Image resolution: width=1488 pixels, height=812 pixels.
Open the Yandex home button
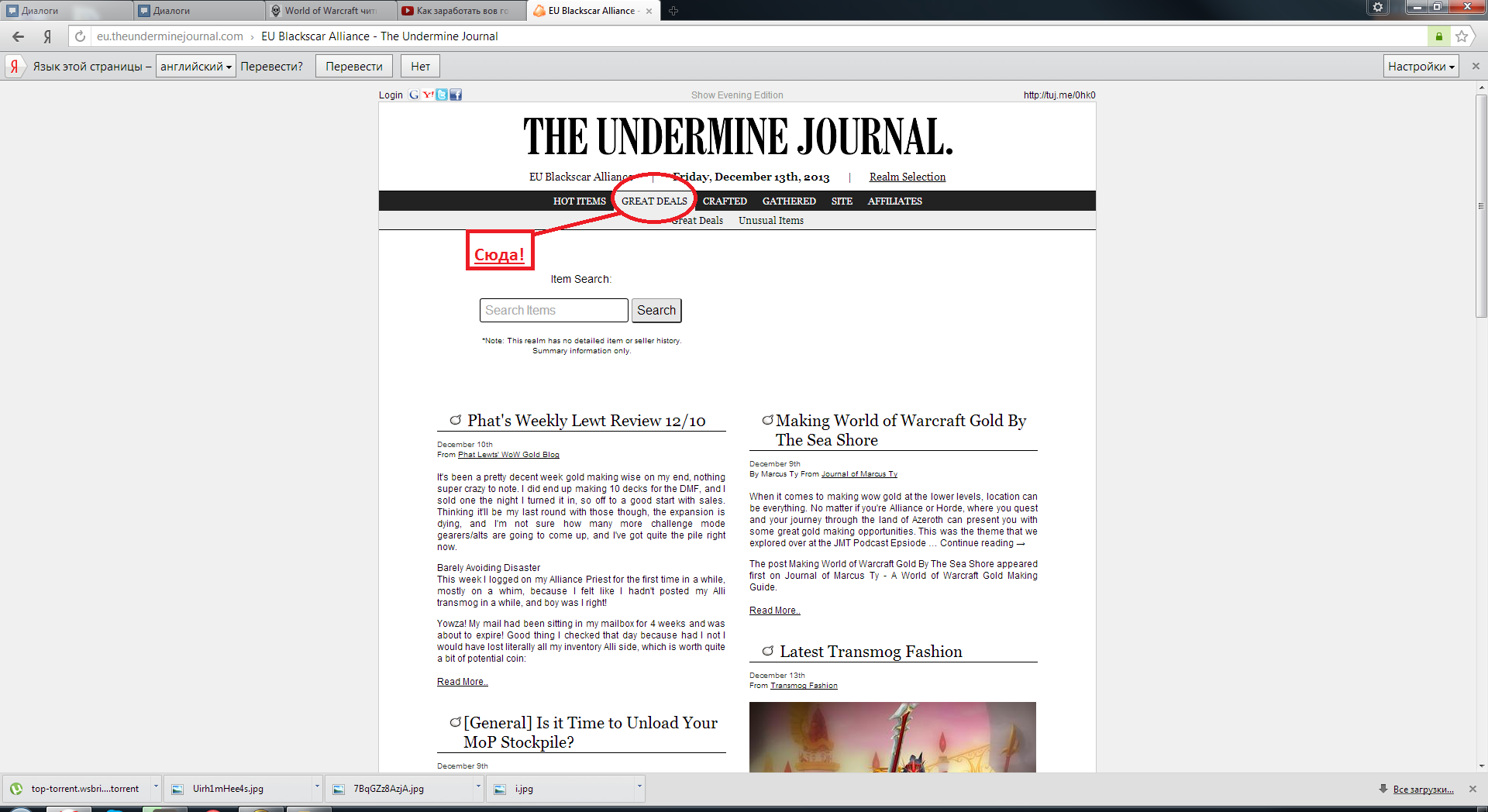click(47, 36)
